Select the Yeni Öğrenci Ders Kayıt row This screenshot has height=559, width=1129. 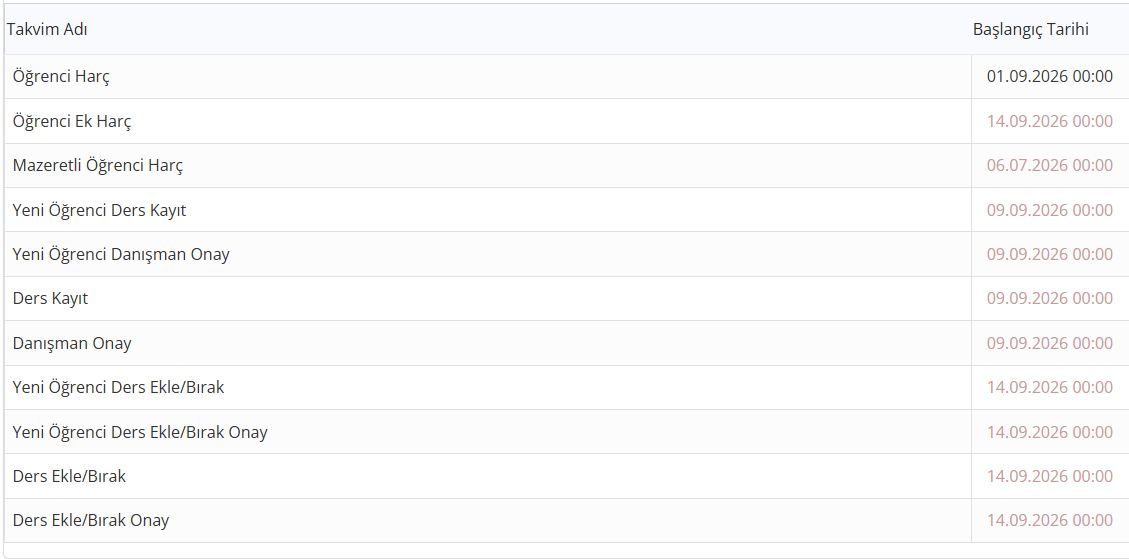pos(567,210)
